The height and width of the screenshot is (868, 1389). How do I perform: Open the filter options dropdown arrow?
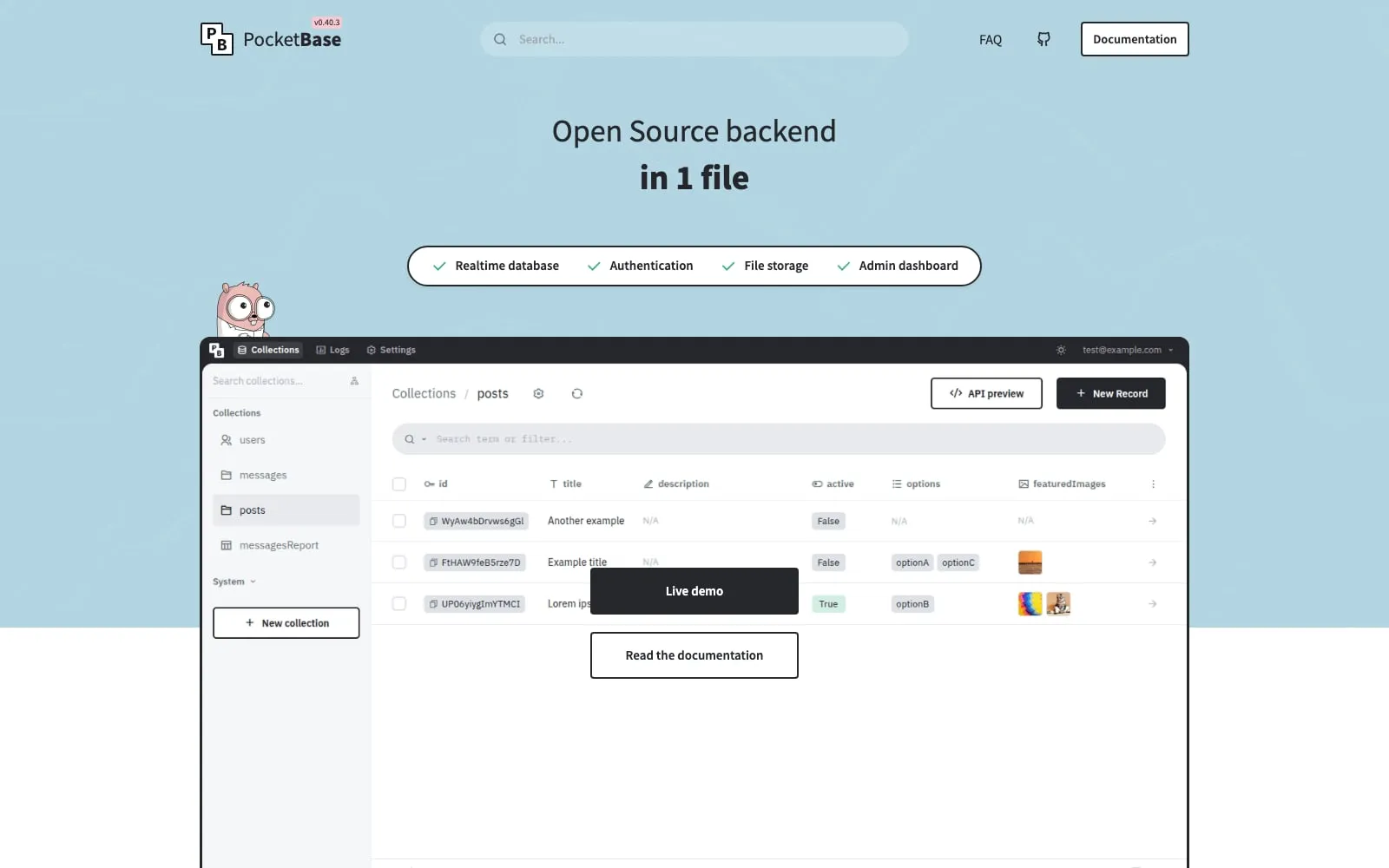[425, 439]
